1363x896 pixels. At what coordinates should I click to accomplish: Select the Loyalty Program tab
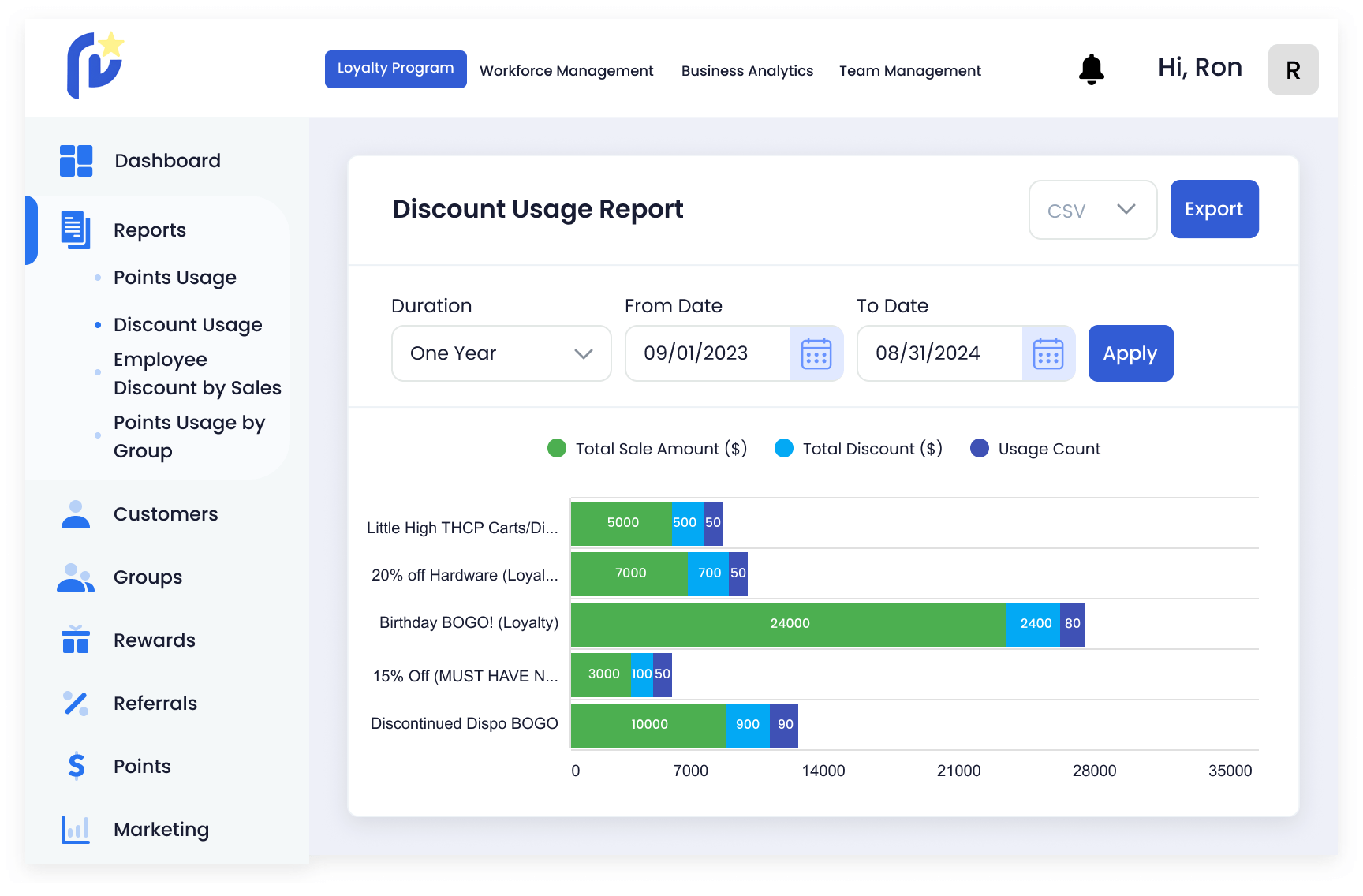[x=396, y=69]
